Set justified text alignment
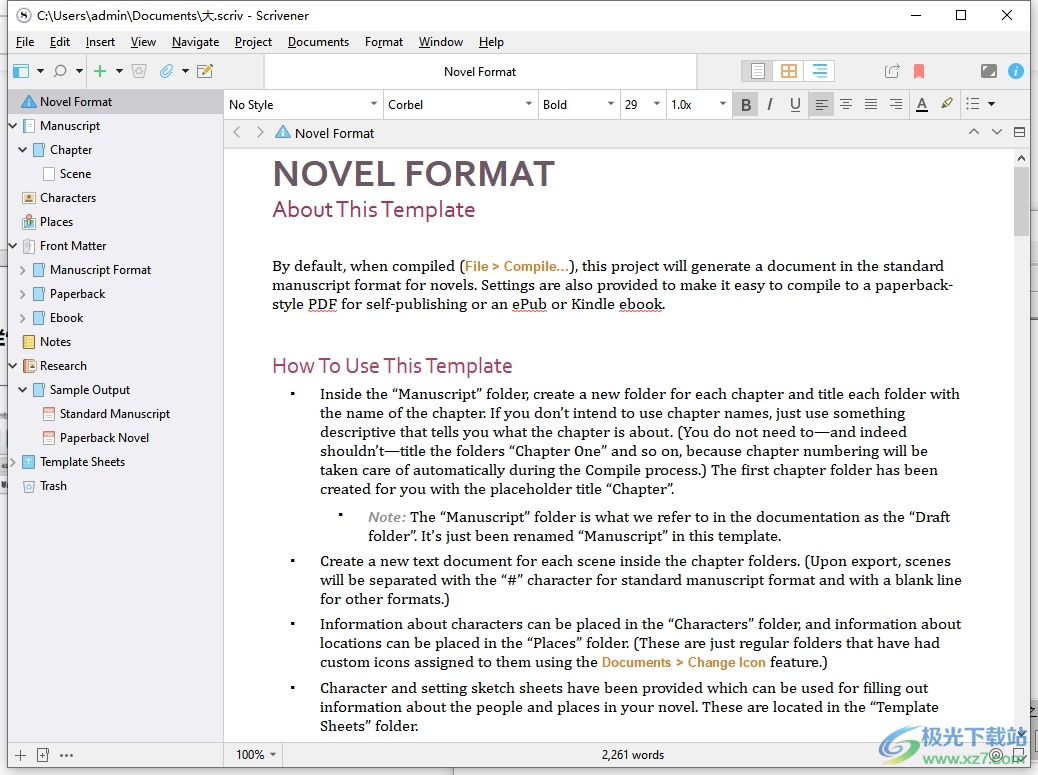 [x=871, y=105]
